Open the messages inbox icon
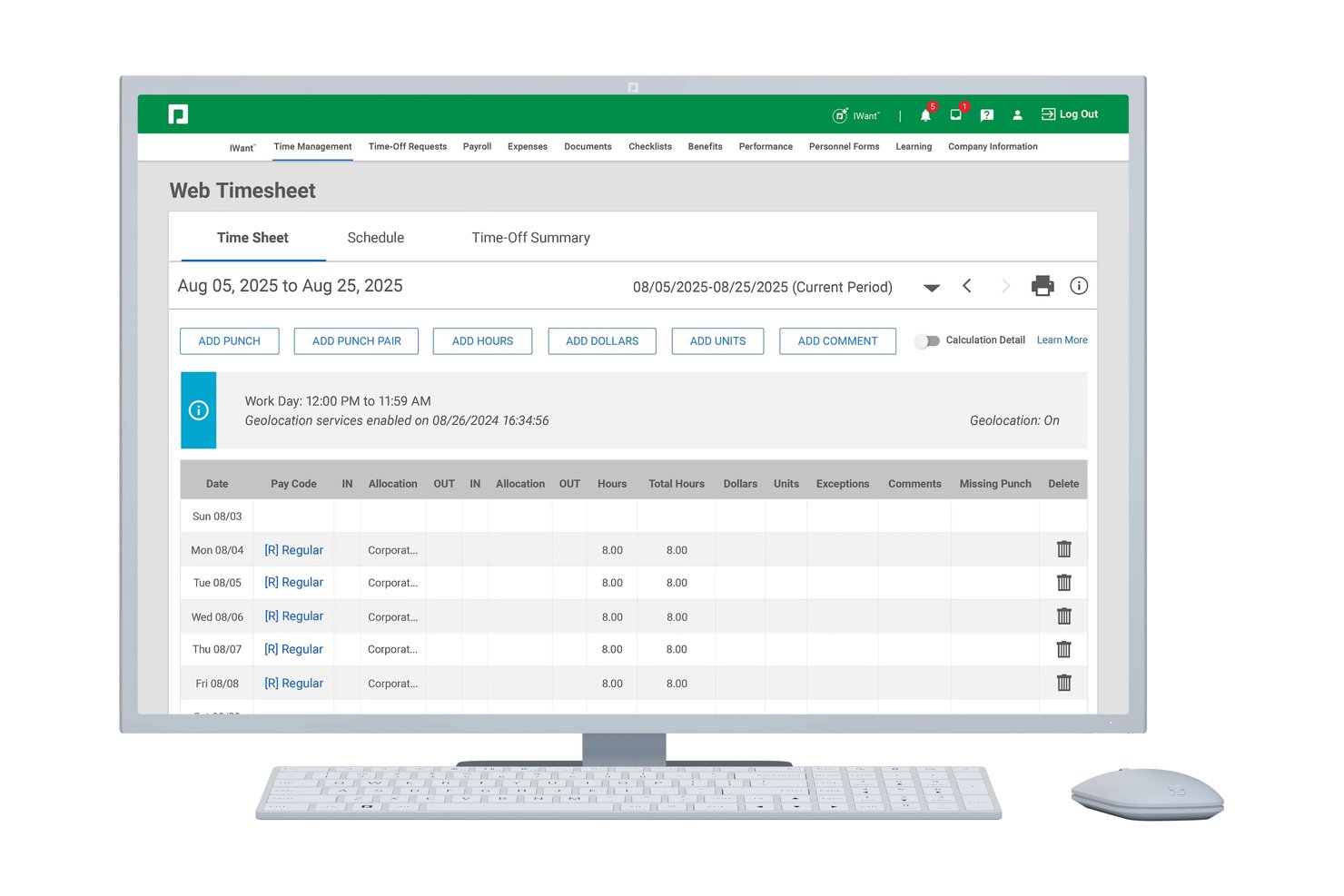 tap(956, 115)
